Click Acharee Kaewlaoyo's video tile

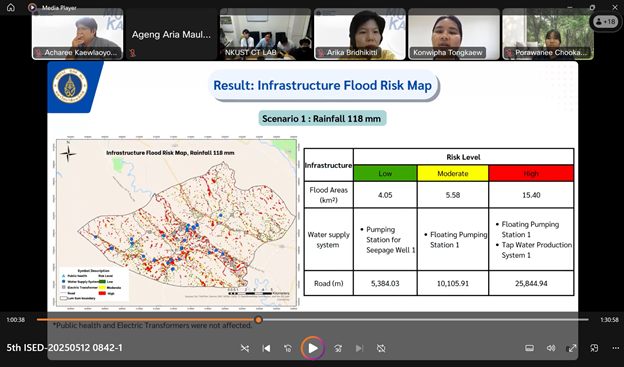tap(78, 34)
